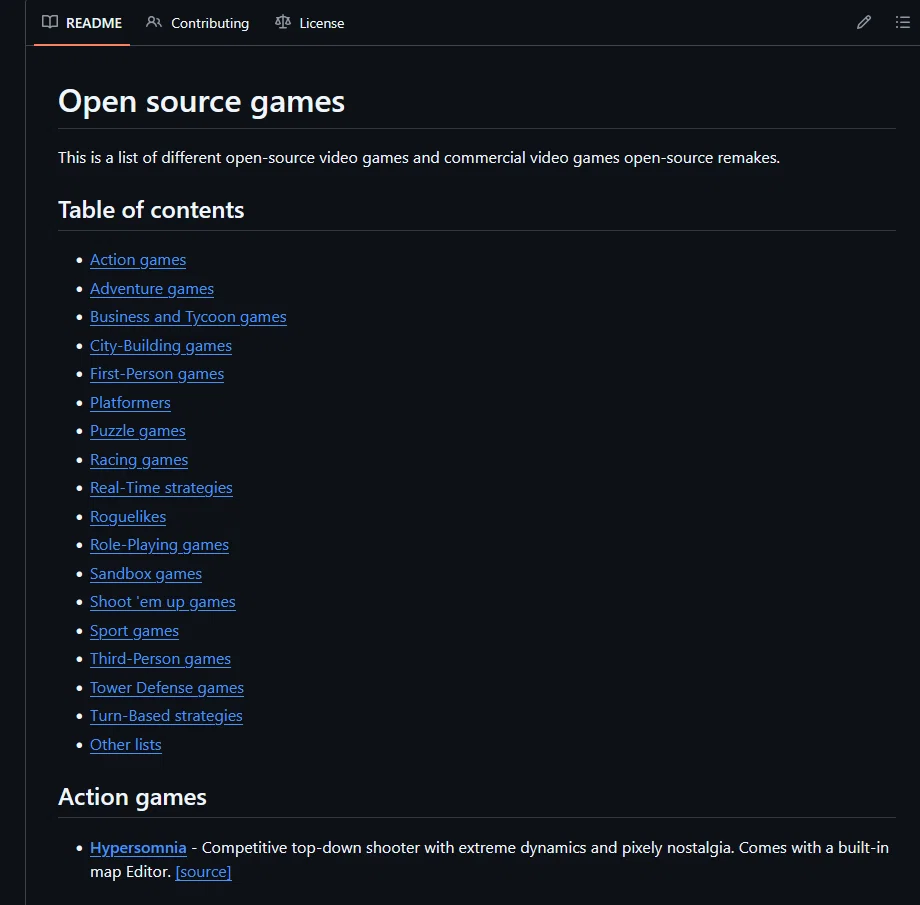The image size is (920, 905).
Task: Open Third-Person games link
Action: [160, 659]
